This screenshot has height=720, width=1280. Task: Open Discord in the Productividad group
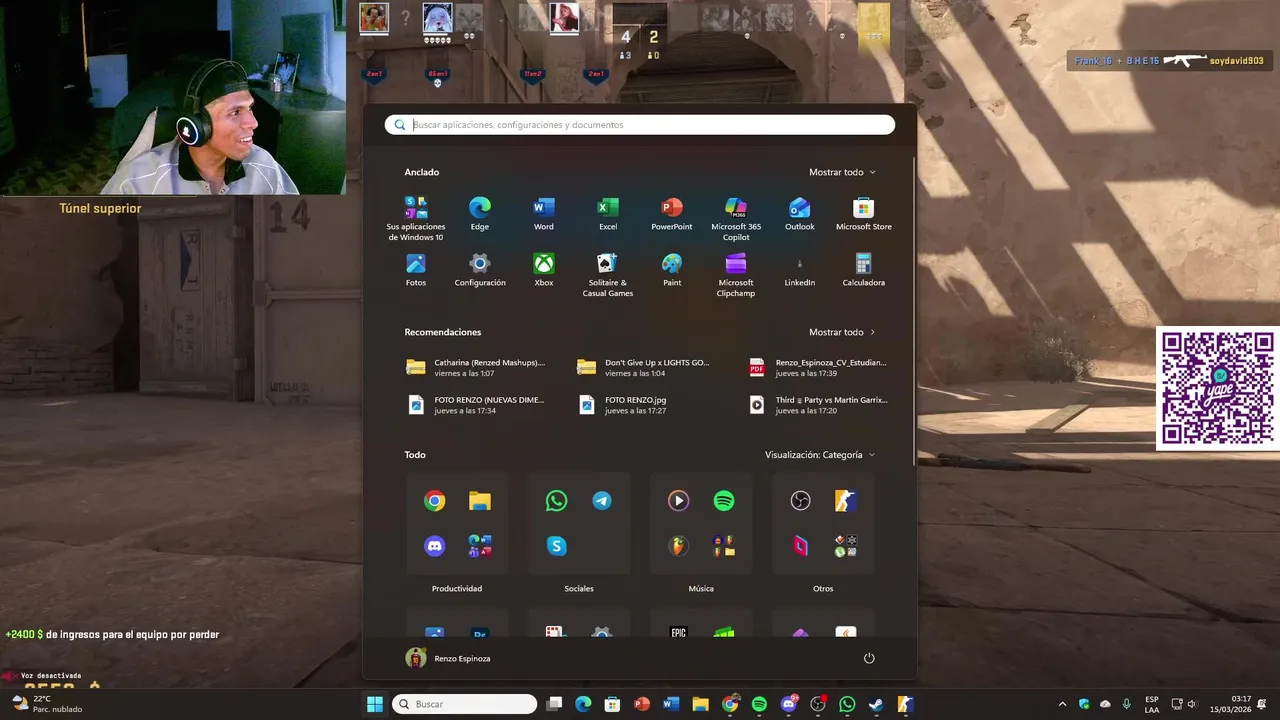pos(434,546)
